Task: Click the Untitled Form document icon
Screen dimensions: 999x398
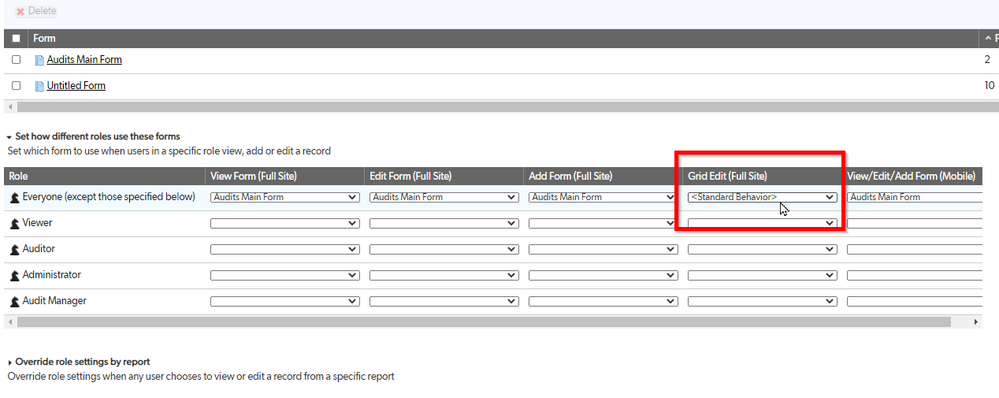Action: pos(40,86)
